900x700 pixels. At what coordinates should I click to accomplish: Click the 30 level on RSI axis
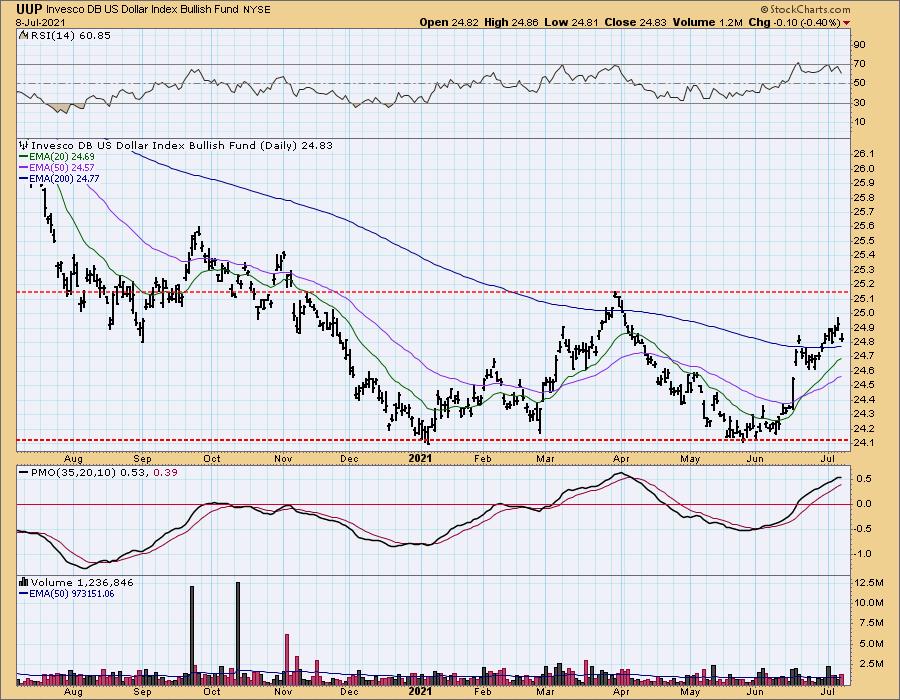(x=859, y=103)
